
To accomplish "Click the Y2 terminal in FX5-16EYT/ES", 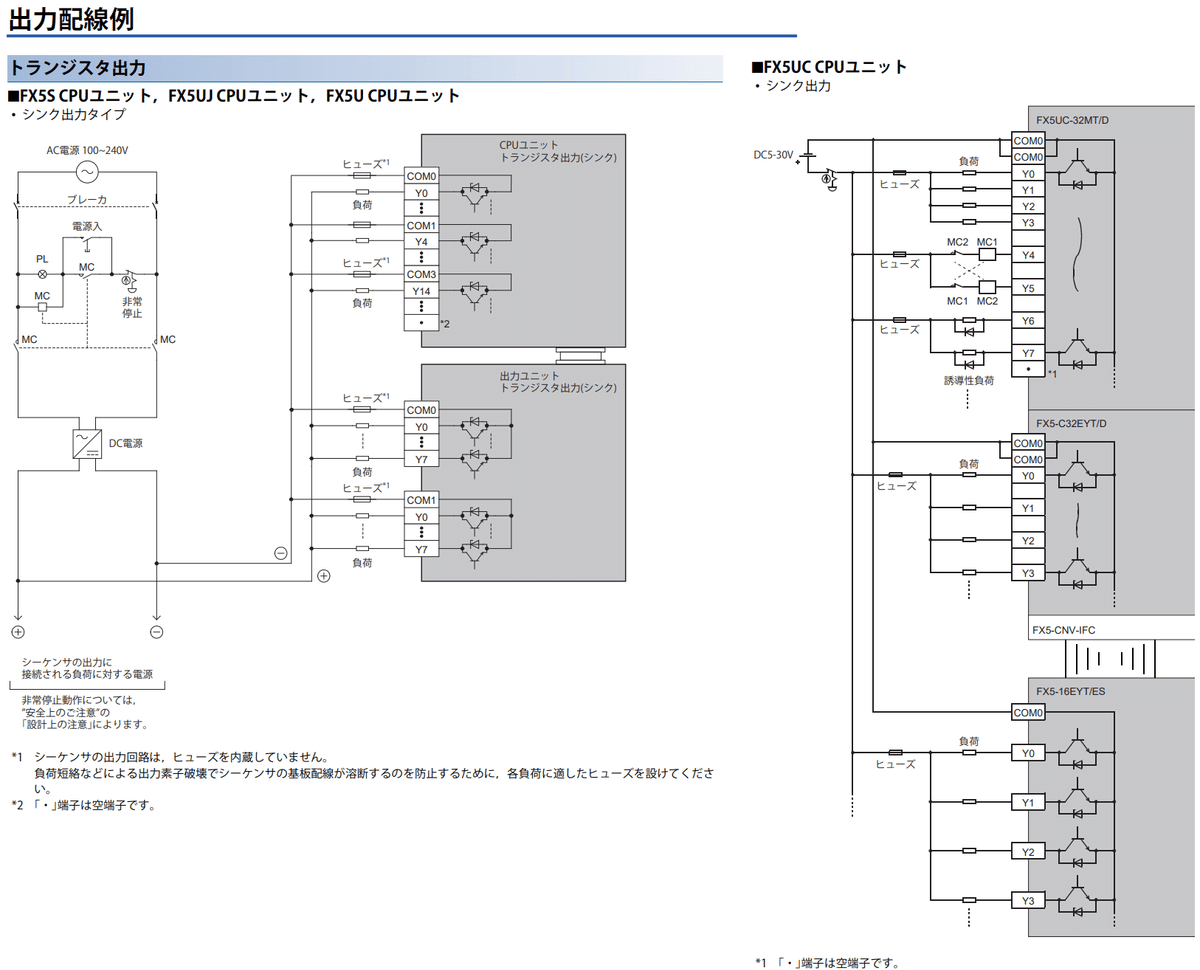I will click(1028, 852).
